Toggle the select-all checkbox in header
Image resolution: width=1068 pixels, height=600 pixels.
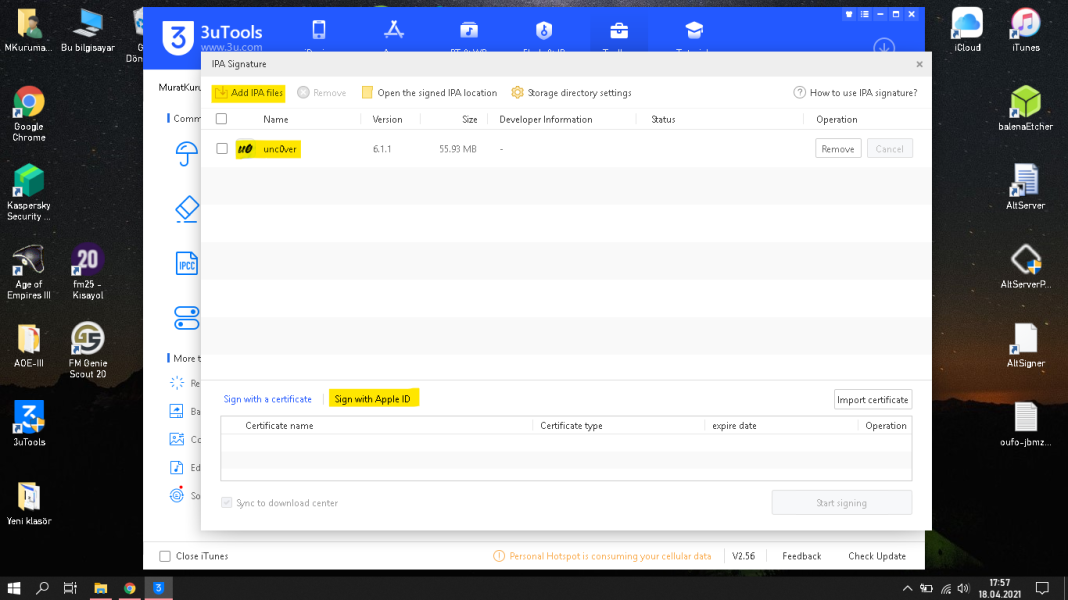pos(222,119)
